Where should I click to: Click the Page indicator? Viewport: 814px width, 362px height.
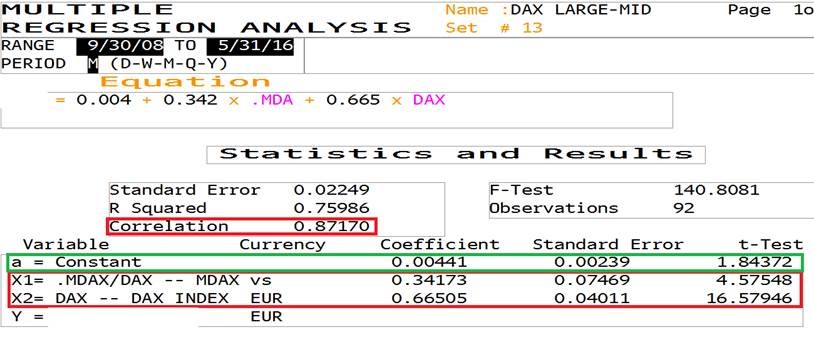(770, 10)
